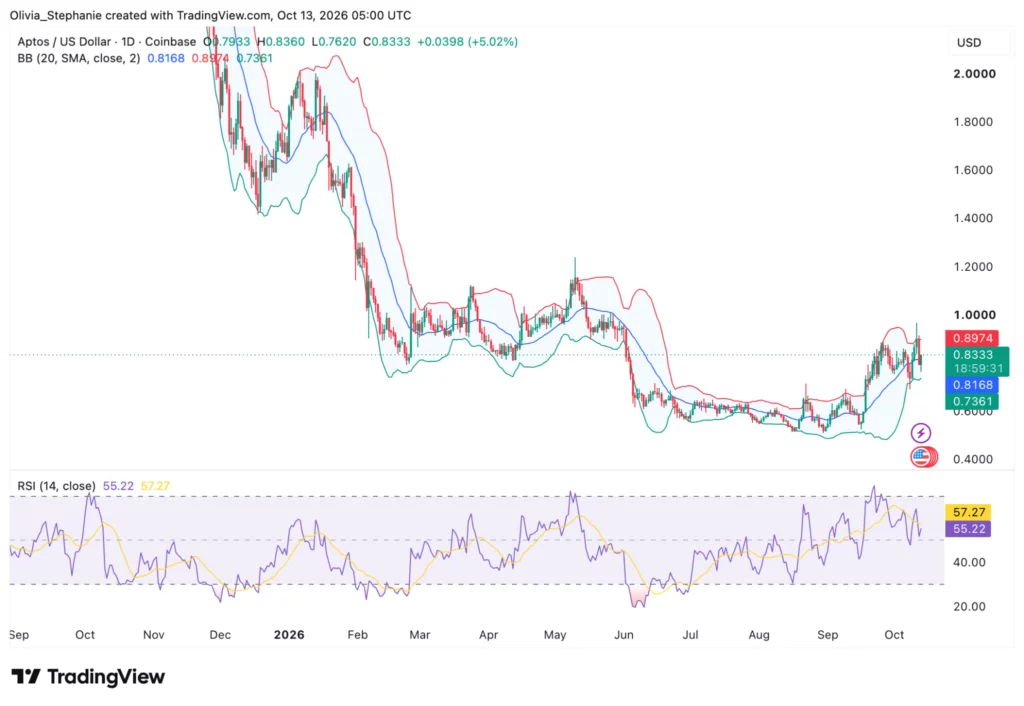The width and height of the screenshot is (1024, 706).
Task: Click the green 0.8333 current price label
Action: 976,355
